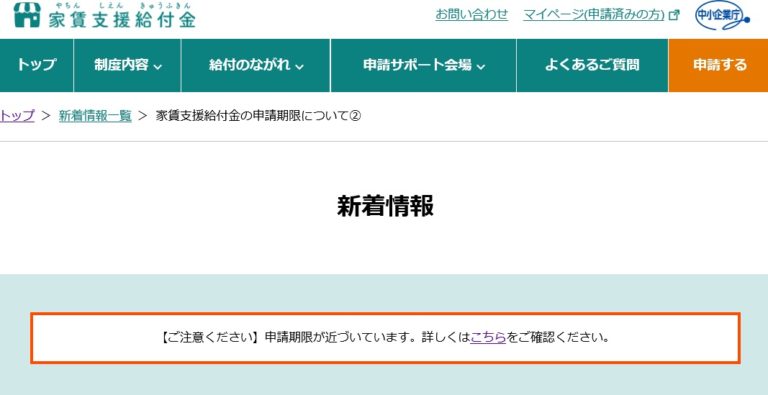Click the 家賃支援給付金 site logo
The height and width of the screenshot is (395, 768).
point(104,15)
